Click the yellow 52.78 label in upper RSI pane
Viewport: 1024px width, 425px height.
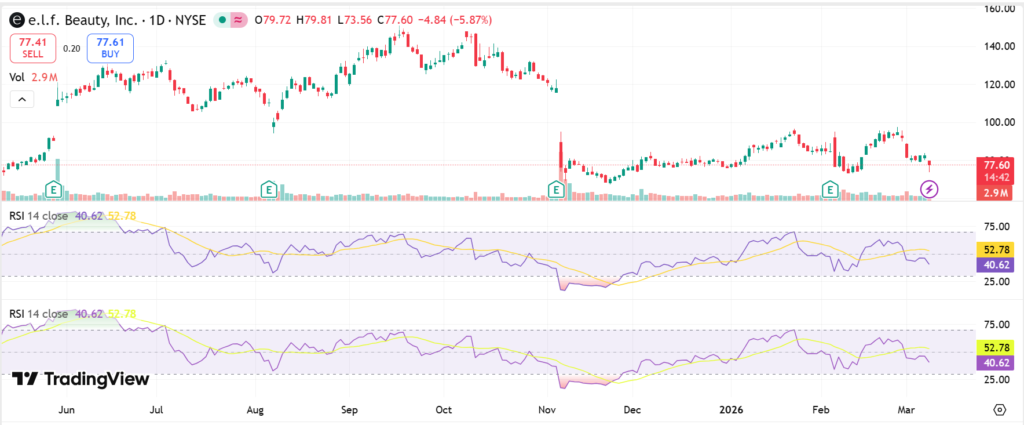999,248
